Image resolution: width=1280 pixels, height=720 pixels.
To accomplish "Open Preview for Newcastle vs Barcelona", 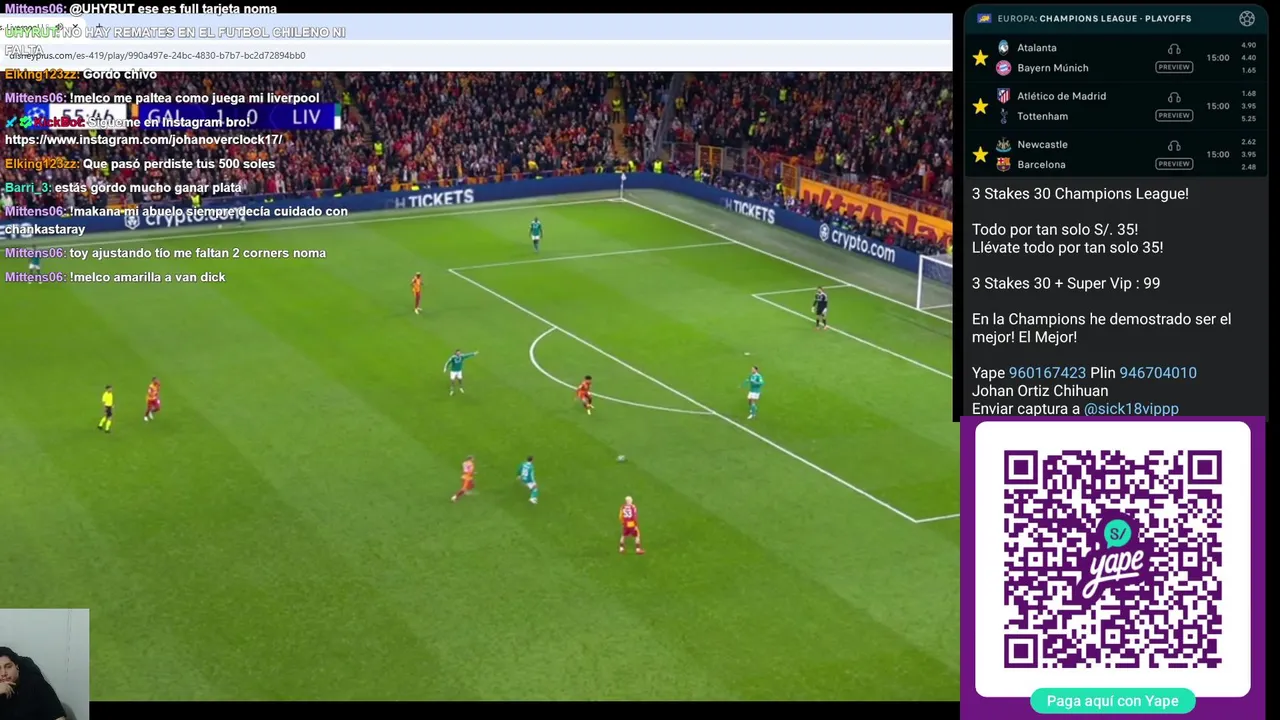I will (x=1174, y=163).
